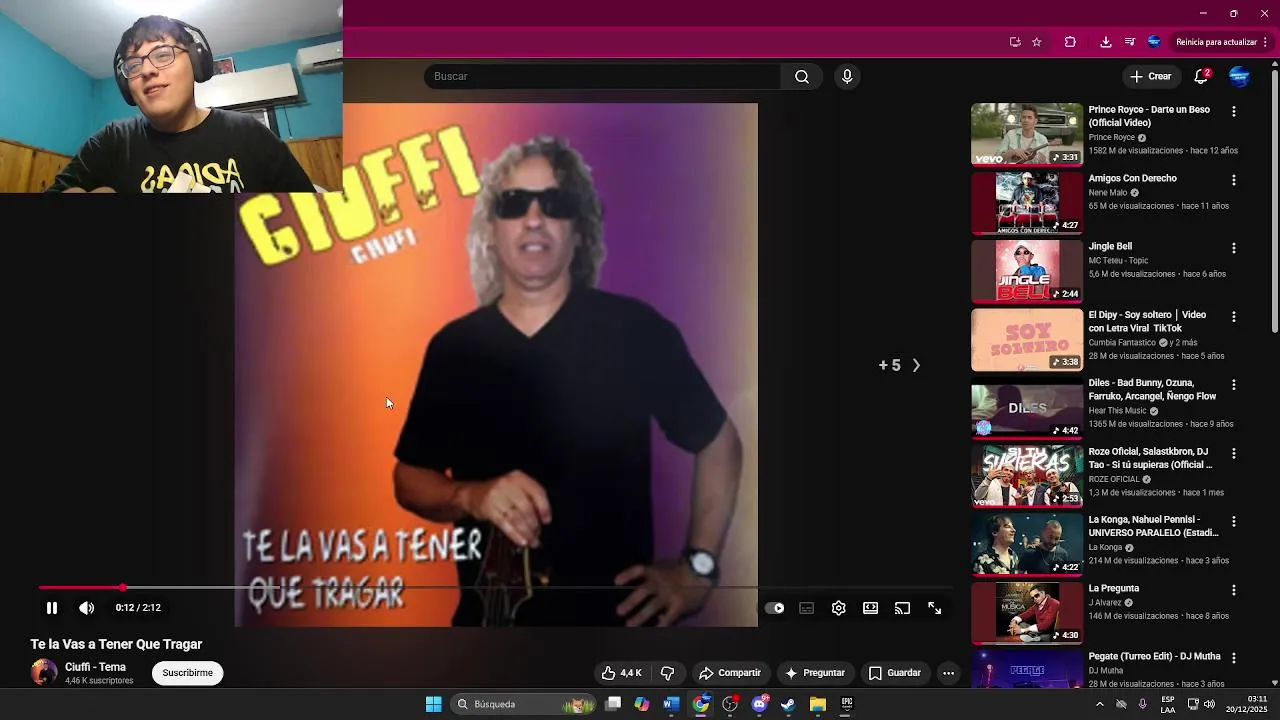Open Chrome's three-dot menu
Image resolution: width=1280 pixels, height=720 pixels.
pyautogui.click(x=1265, y=42)
